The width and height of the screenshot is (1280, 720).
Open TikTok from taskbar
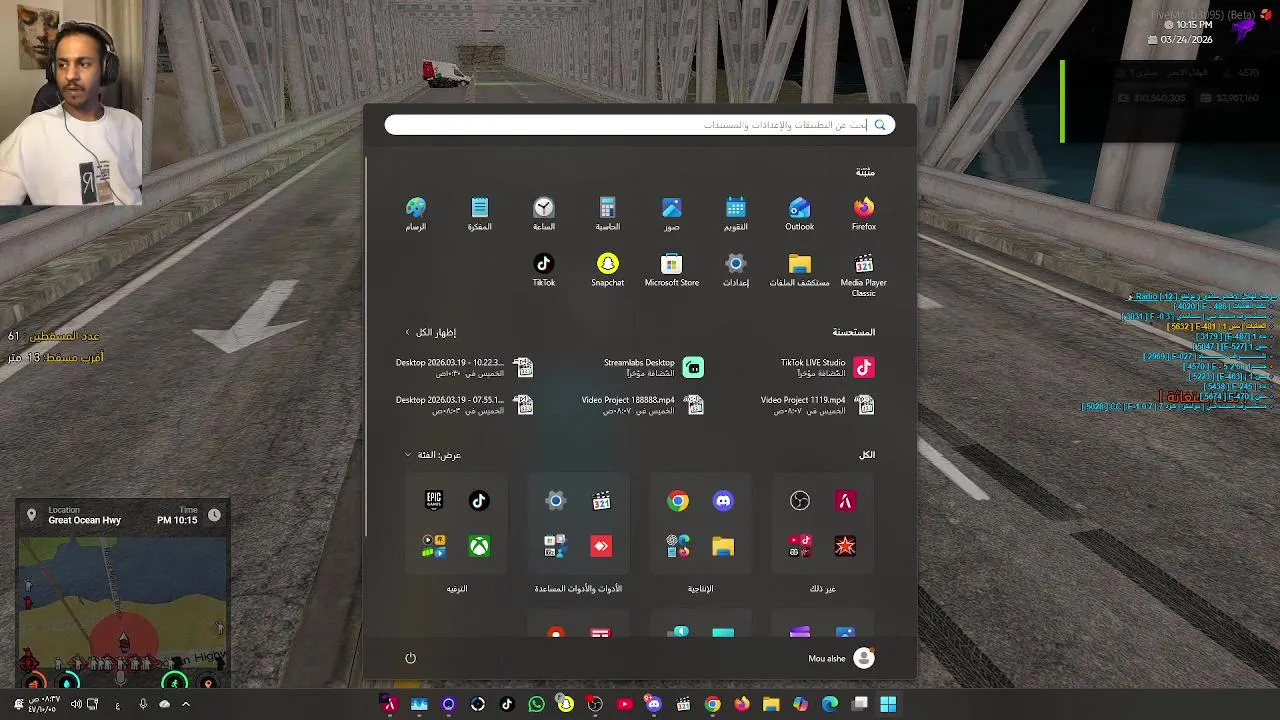507,704
